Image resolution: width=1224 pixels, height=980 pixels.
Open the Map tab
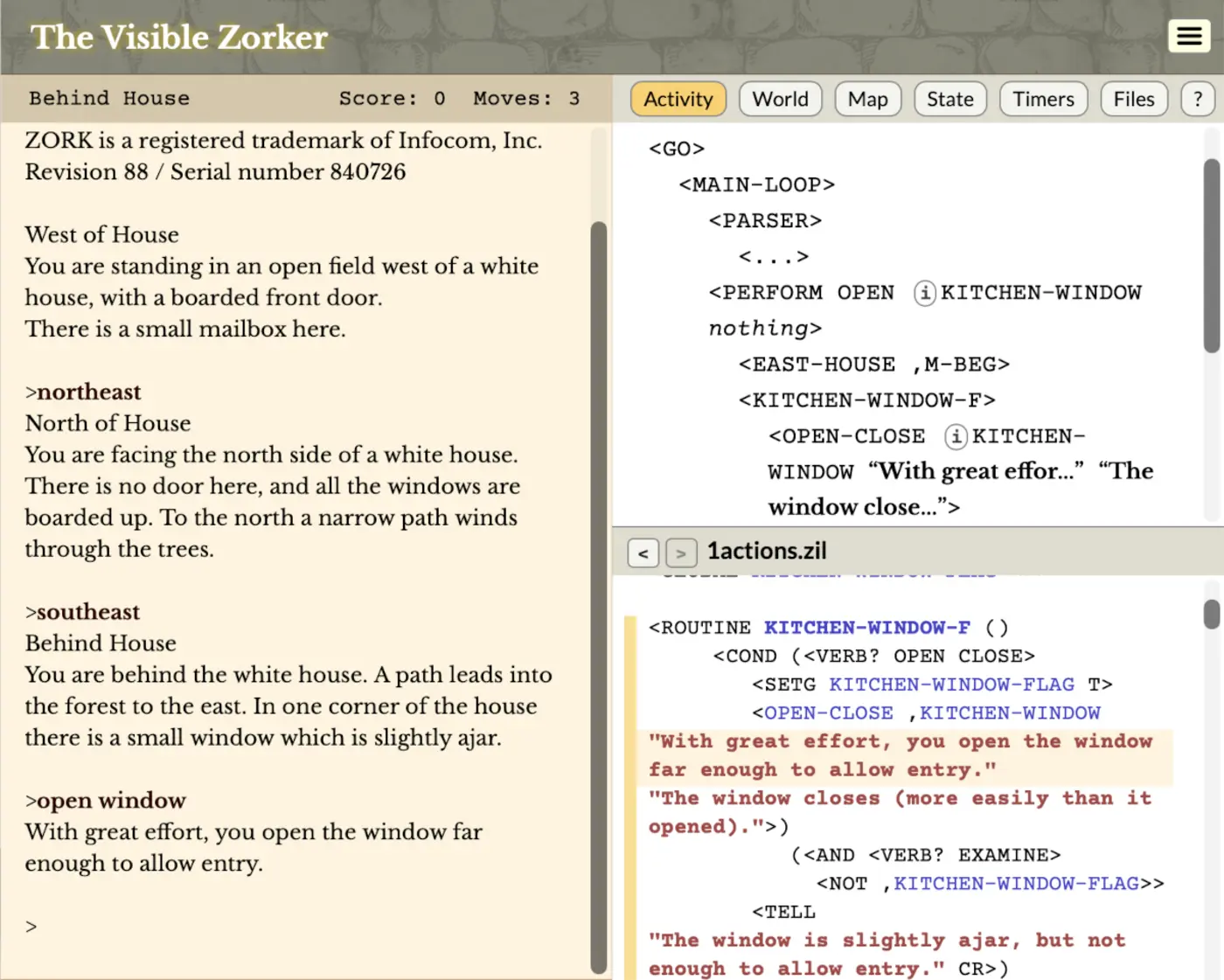[867, 99]
